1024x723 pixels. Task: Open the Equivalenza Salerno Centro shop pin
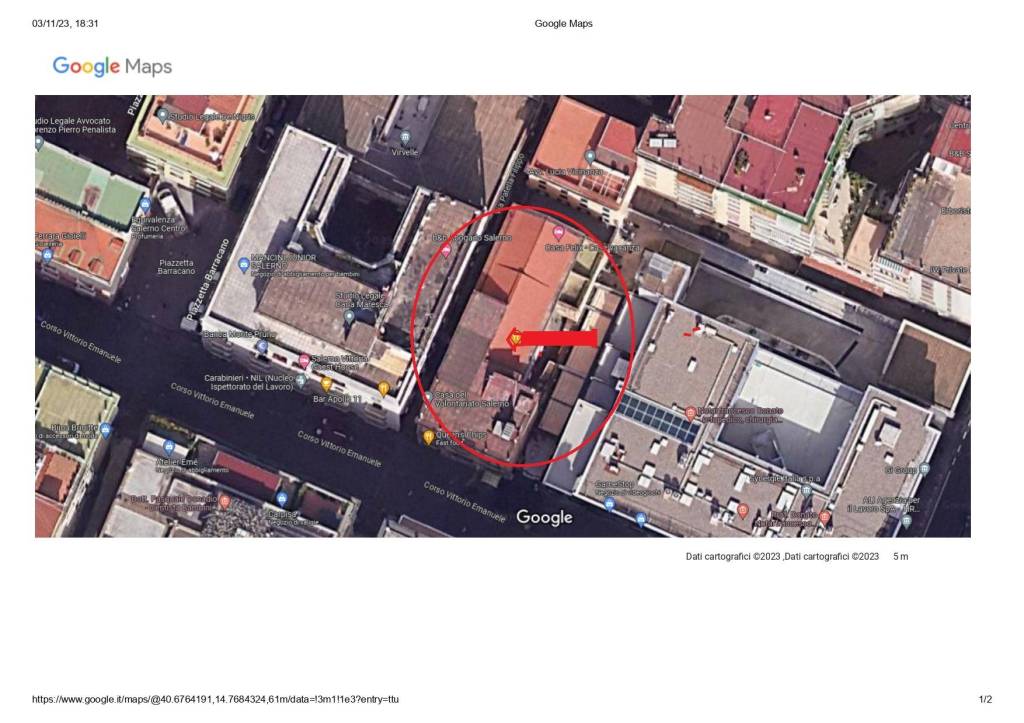[145, 204]
